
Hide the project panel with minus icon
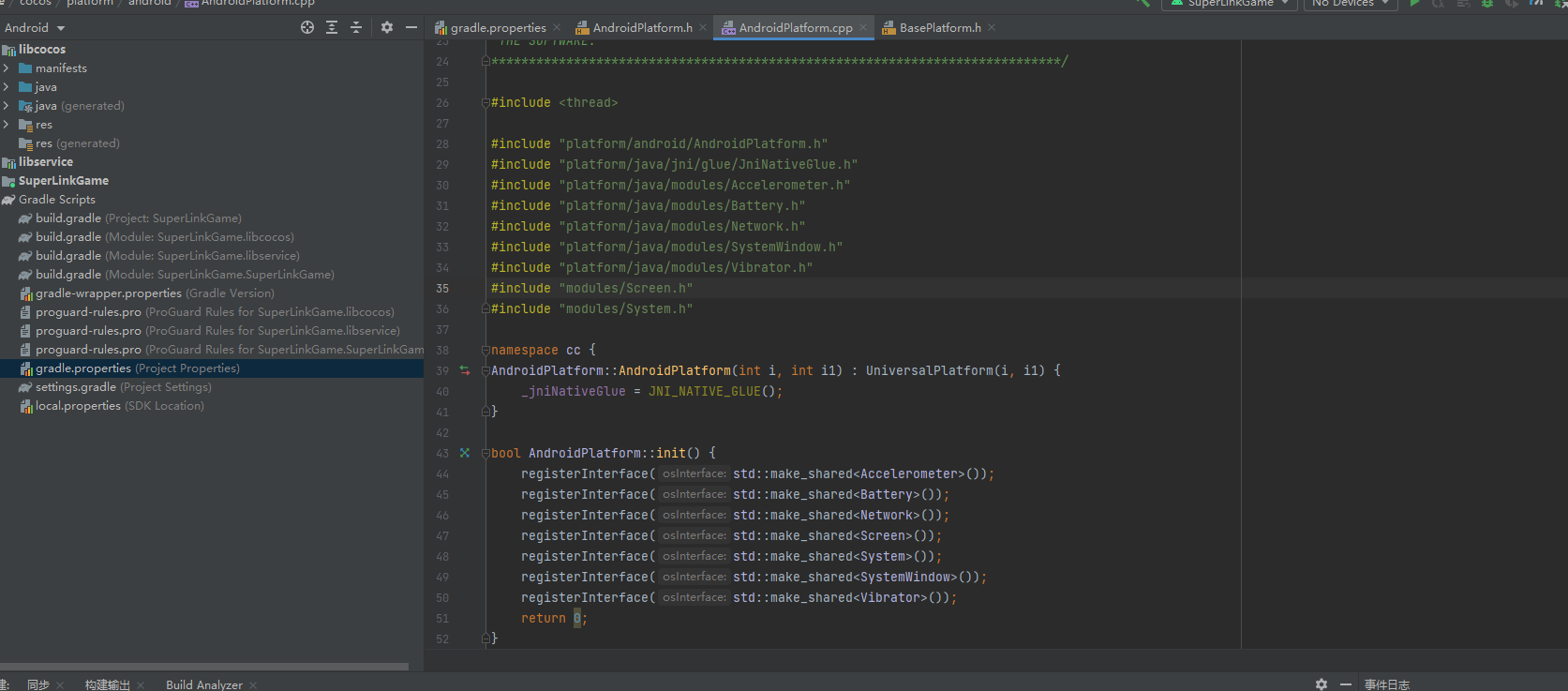pos(411,27)
